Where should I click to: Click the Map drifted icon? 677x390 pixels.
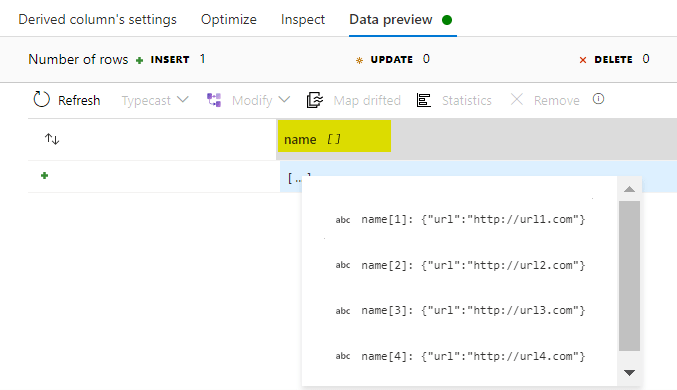[315, 100]
